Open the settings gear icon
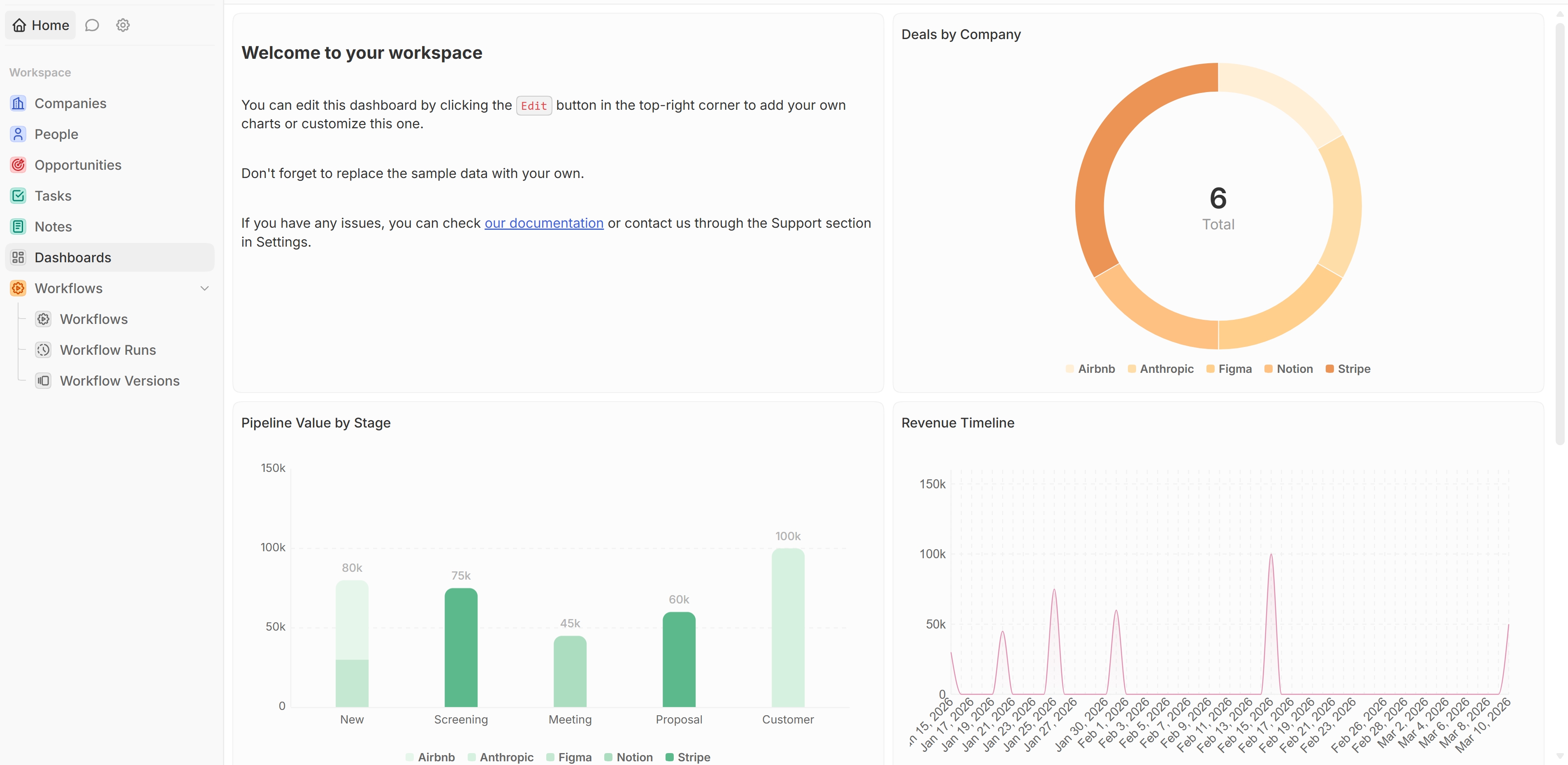This screenshot has width=1568, height=765. tap(123, 25)
